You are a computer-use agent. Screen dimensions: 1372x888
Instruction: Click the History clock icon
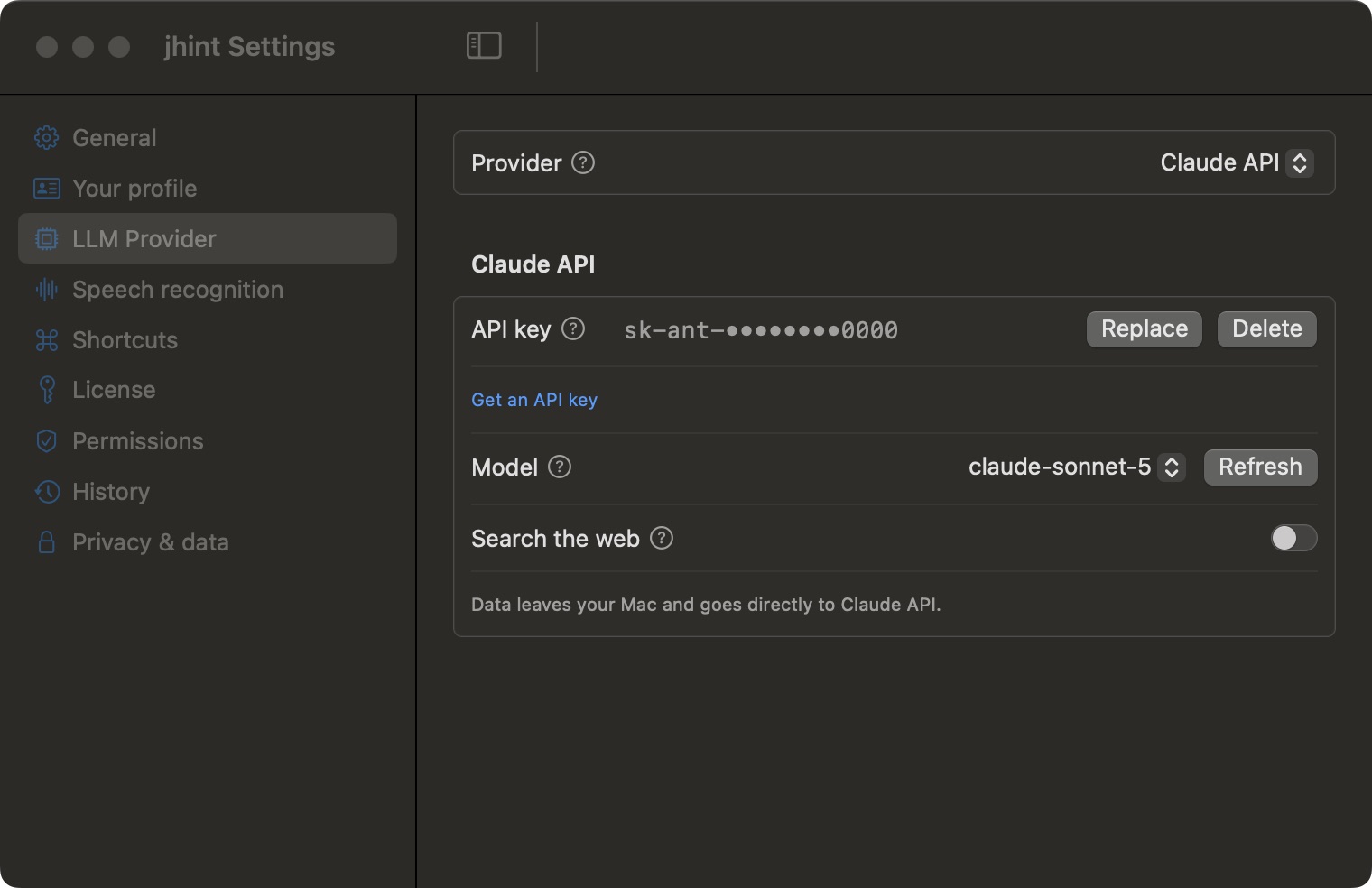47,492
